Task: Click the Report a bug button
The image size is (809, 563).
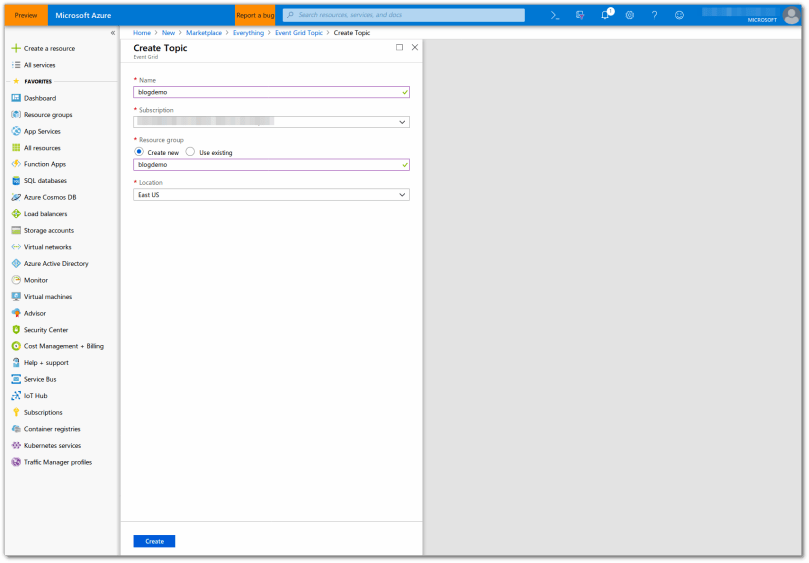Action: (x=255, y=15)
